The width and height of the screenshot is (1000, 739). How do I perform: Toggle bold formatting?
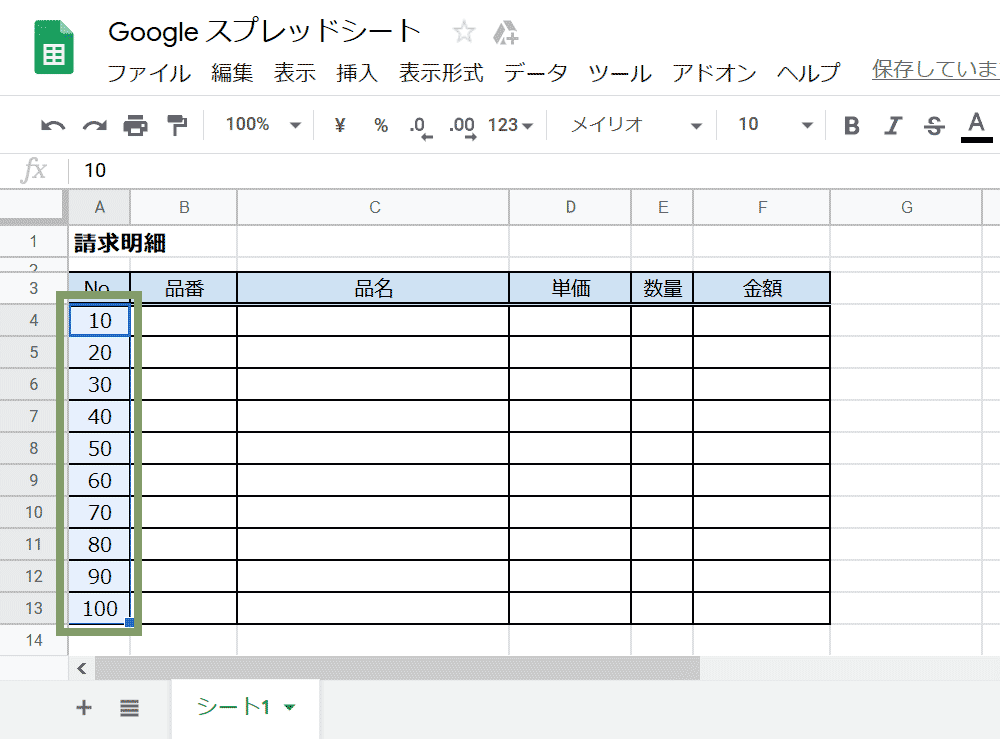click(851, 124)
